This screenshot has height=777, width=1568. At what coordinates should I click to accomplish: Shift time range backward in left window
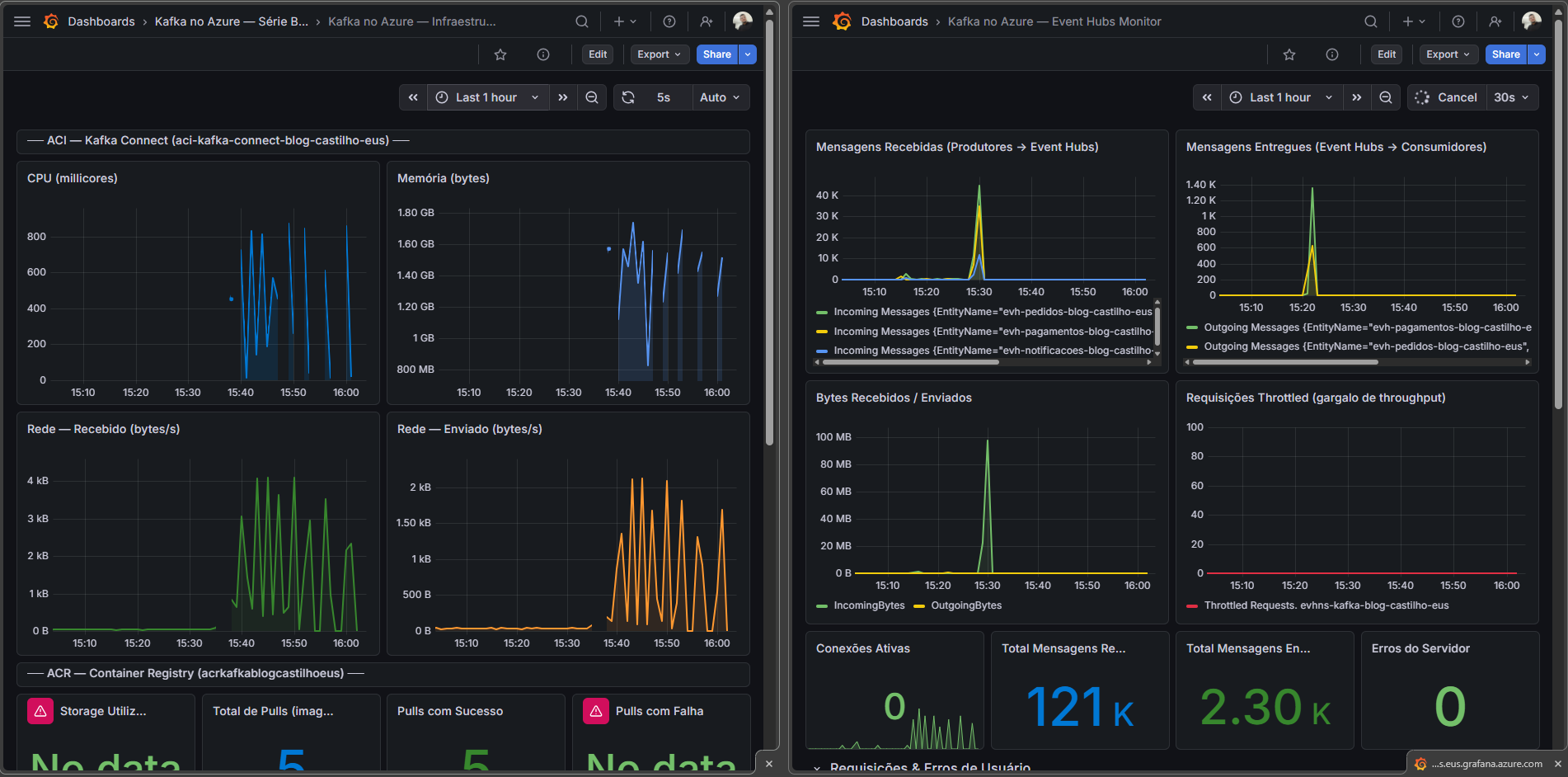[x=413, y=97]
